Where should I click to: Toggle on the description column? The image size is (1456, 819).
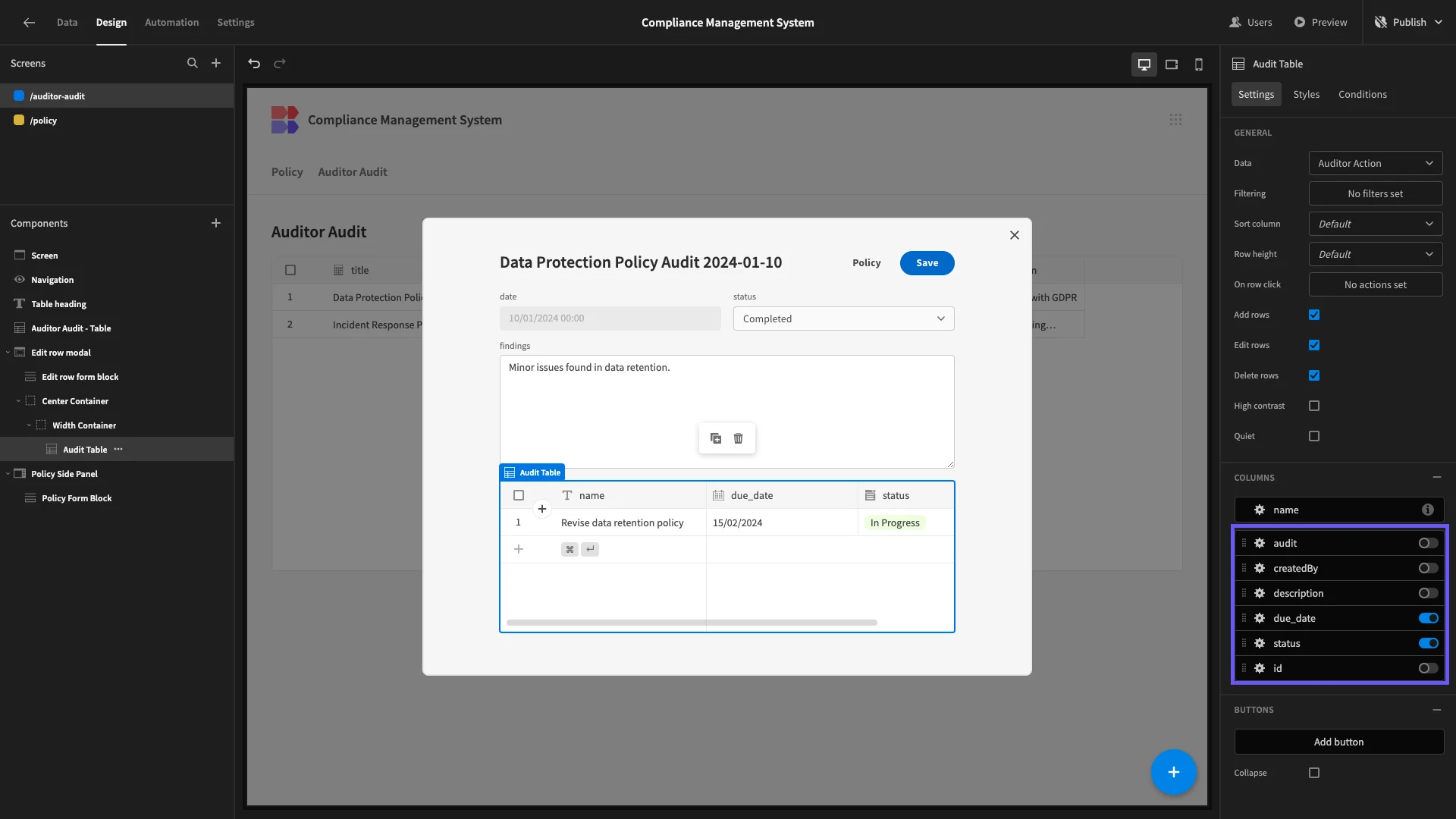click(x=1429, y=593)
